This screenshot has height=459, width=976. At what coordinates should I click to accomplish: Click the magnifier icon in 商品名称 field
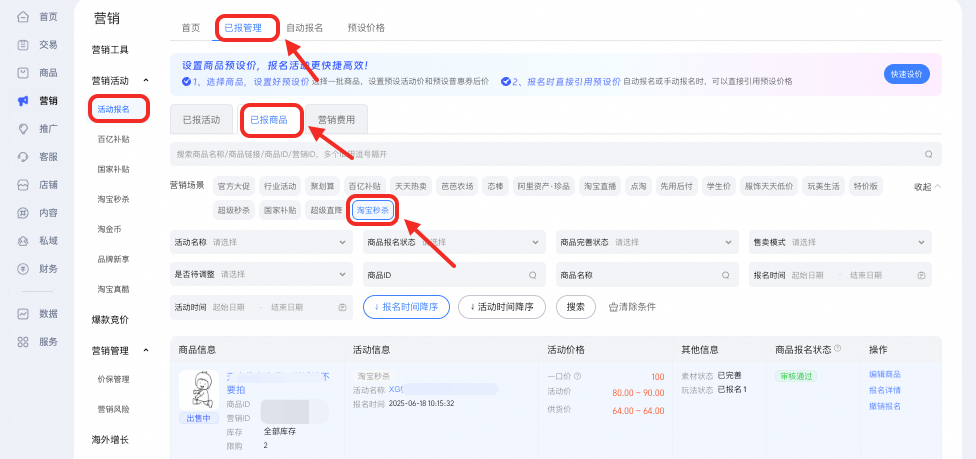[726, 275]
